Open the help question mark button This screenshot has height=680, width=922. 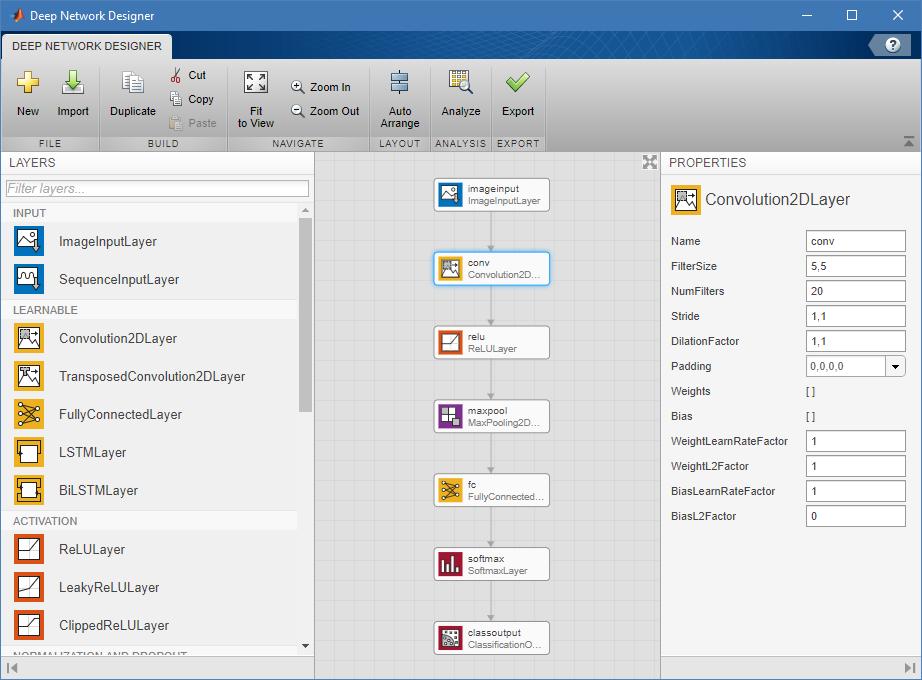(893, 45)
